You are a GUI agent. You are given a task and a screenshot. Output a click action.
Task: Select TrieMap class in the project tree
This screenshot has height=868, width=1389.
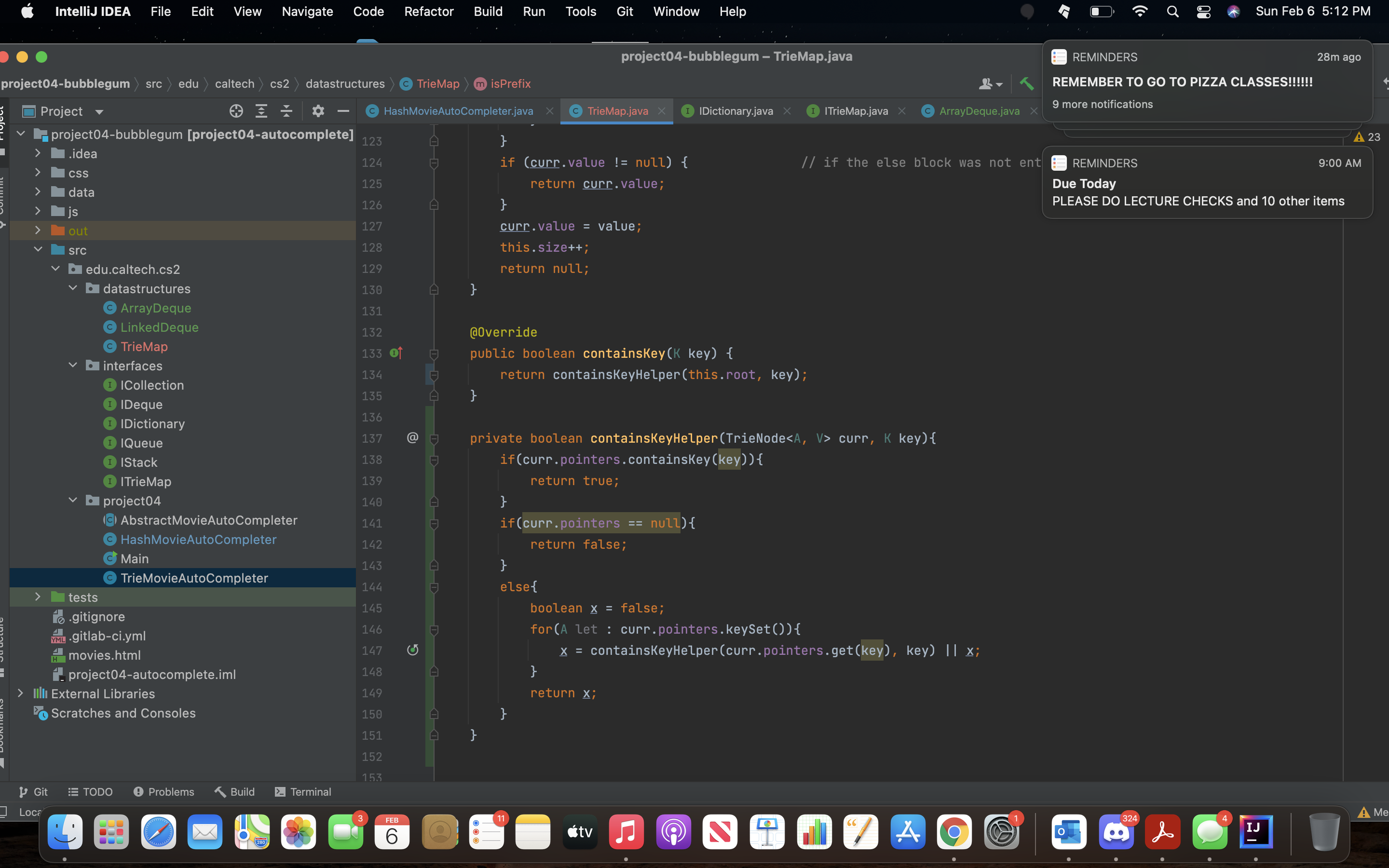pos(144,347)
